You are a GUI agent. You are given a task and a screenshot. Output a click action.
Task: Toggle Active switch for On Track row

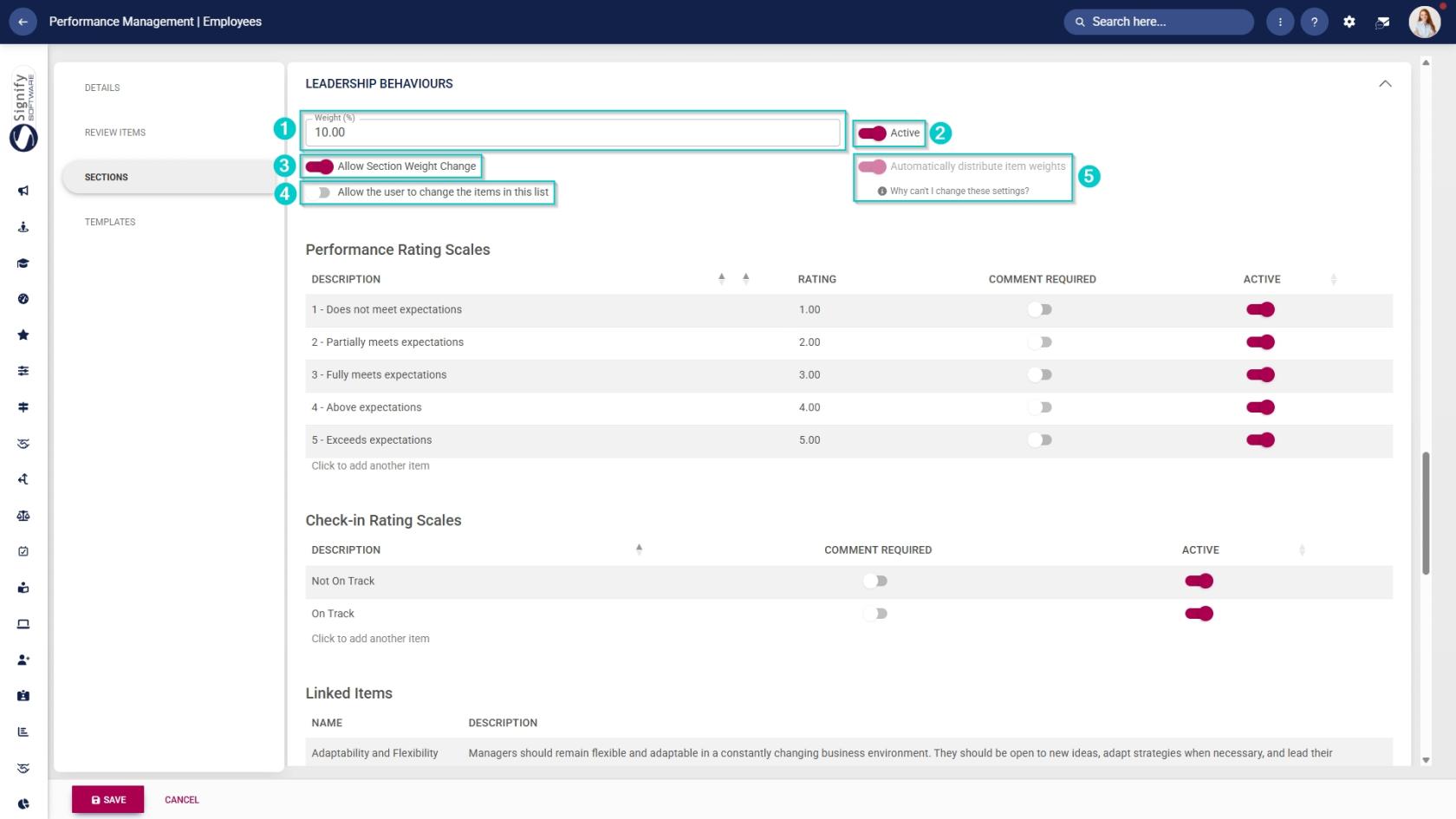pyautogui.click(x=1199, y=614)
